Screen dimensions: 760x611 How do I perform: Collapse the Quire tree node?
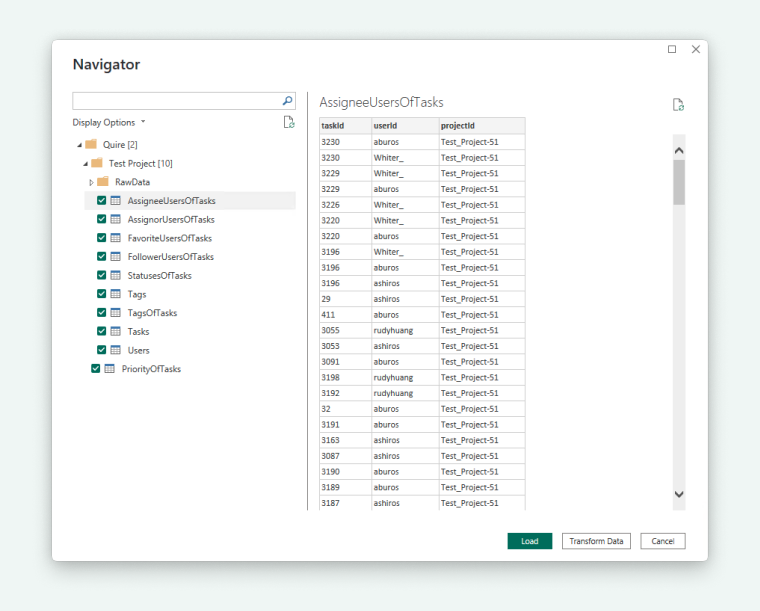point(79,145)
